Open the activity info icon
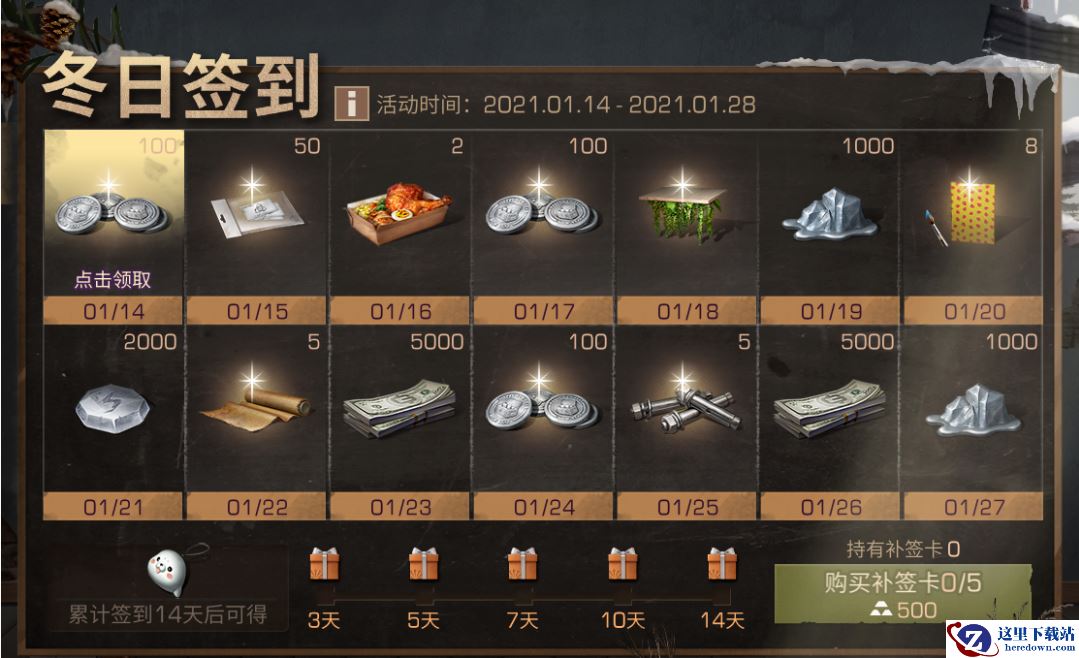The image size is (1079, 658). click(352, 104)
